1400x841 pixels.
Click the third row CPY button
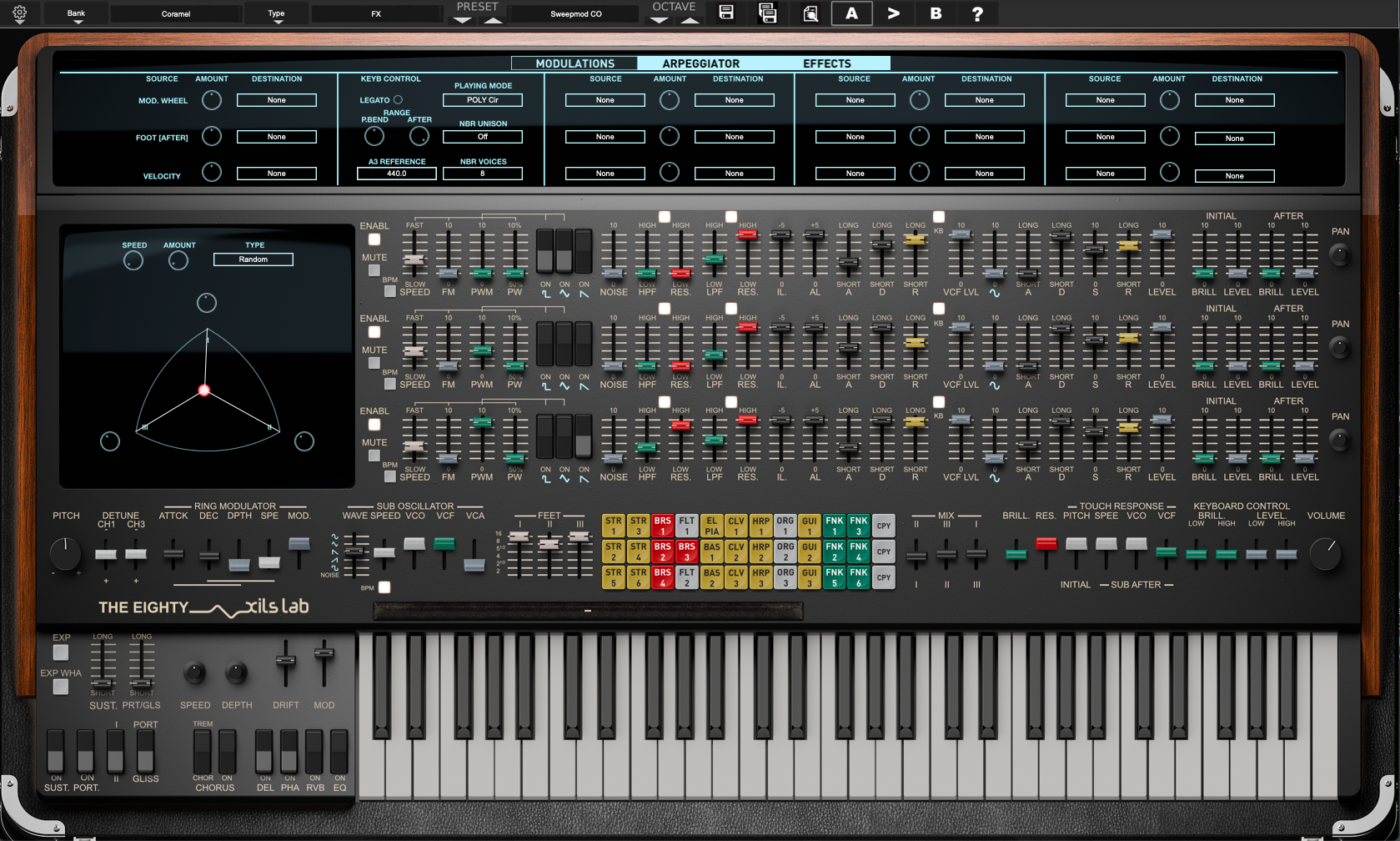click(884, 577)
